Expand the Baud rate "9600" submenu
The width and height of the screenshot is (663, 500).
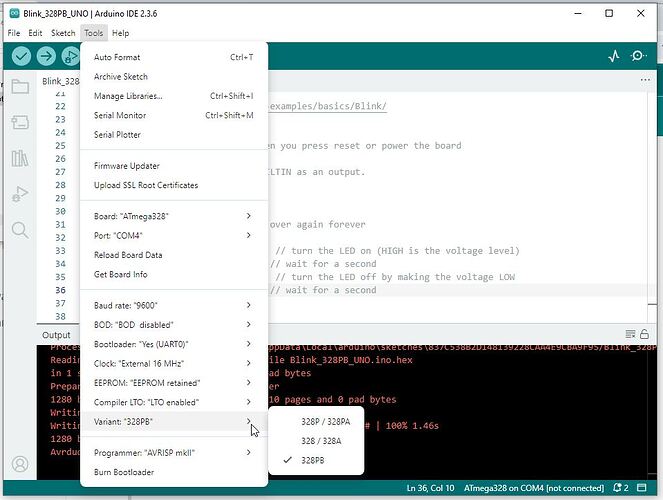tap(174, 305)
